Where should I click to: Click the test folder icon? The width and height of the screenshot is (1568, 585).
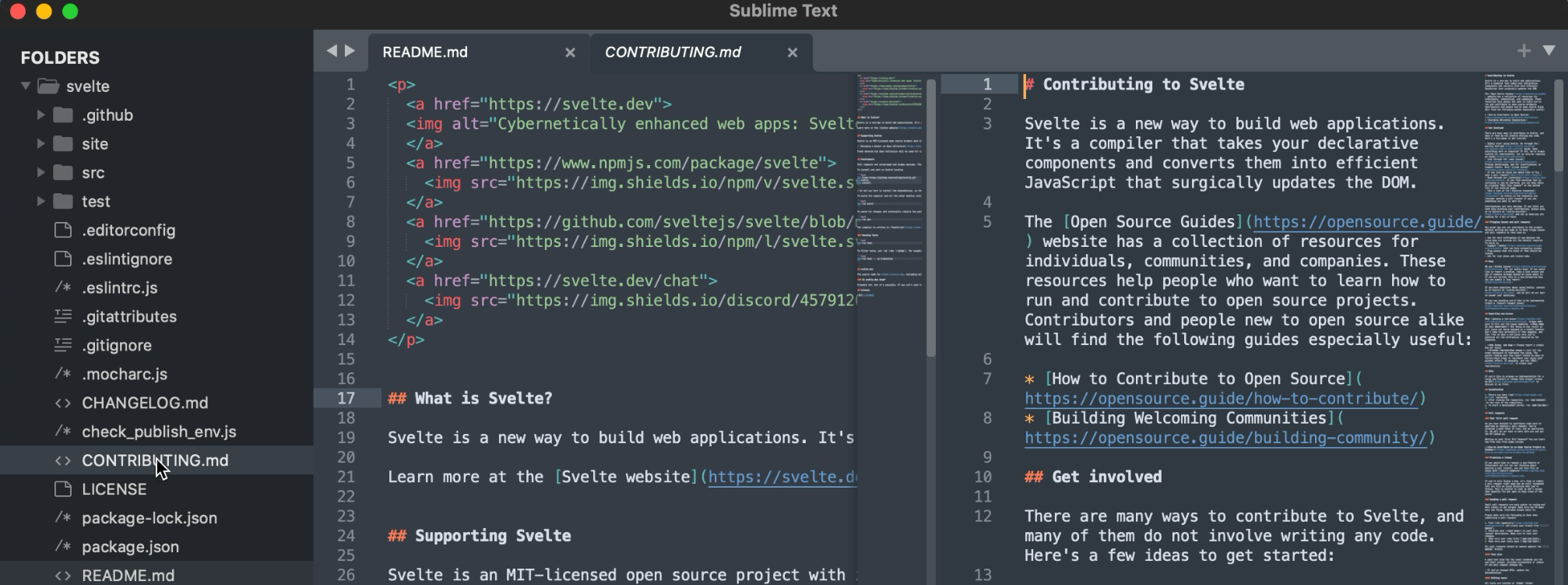pos(63,201)
